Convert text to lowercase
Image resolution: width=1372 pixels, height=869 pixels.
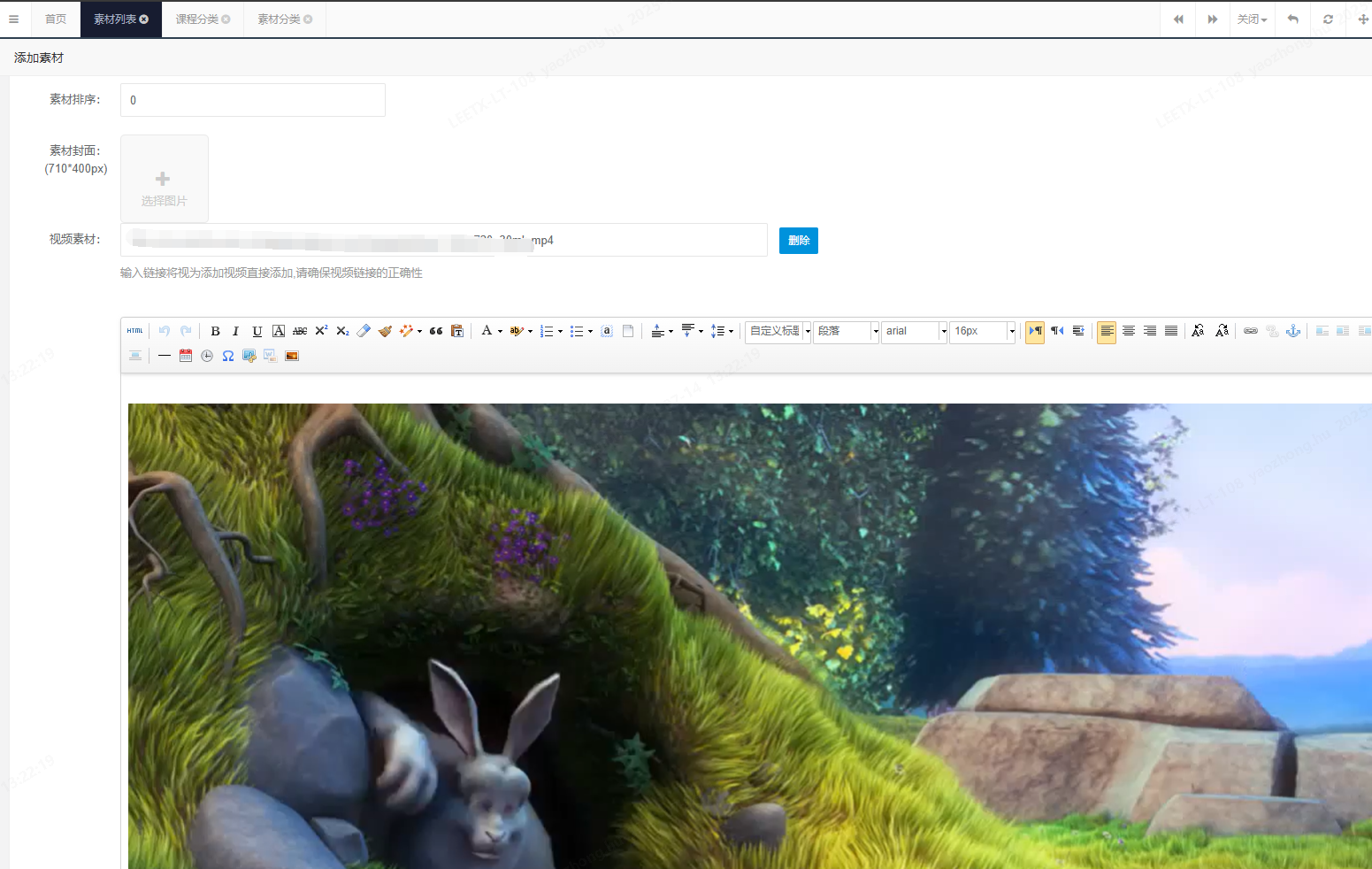coord(1222,331)
